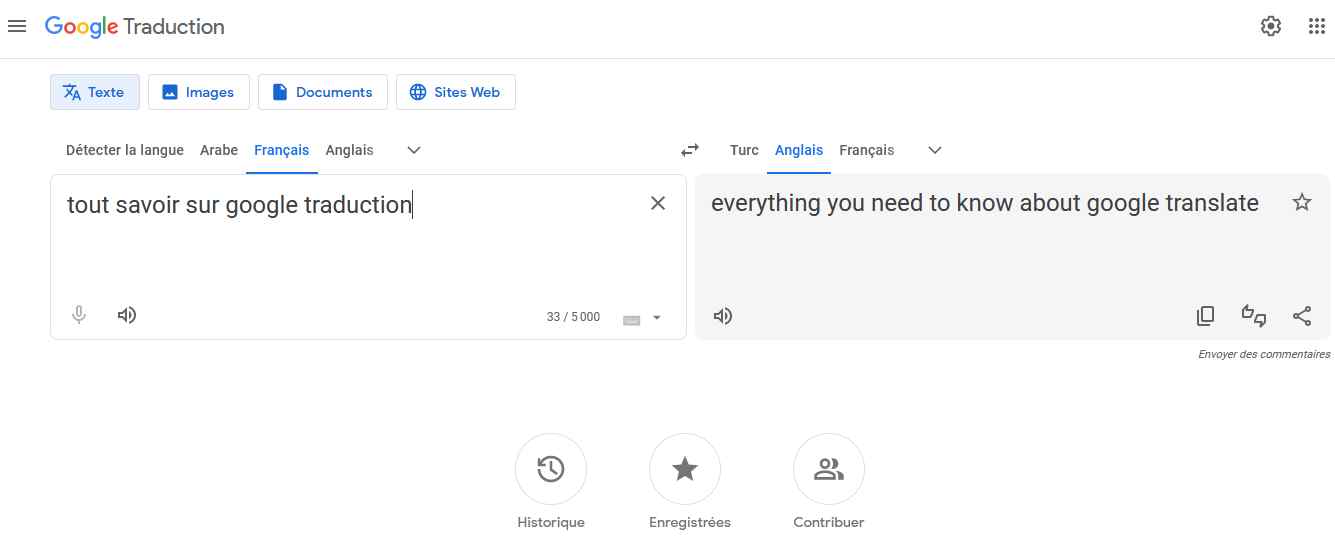Rate this translation with thumbs icon
Screen dimensions: 1335x551
tap(1254, 316)
